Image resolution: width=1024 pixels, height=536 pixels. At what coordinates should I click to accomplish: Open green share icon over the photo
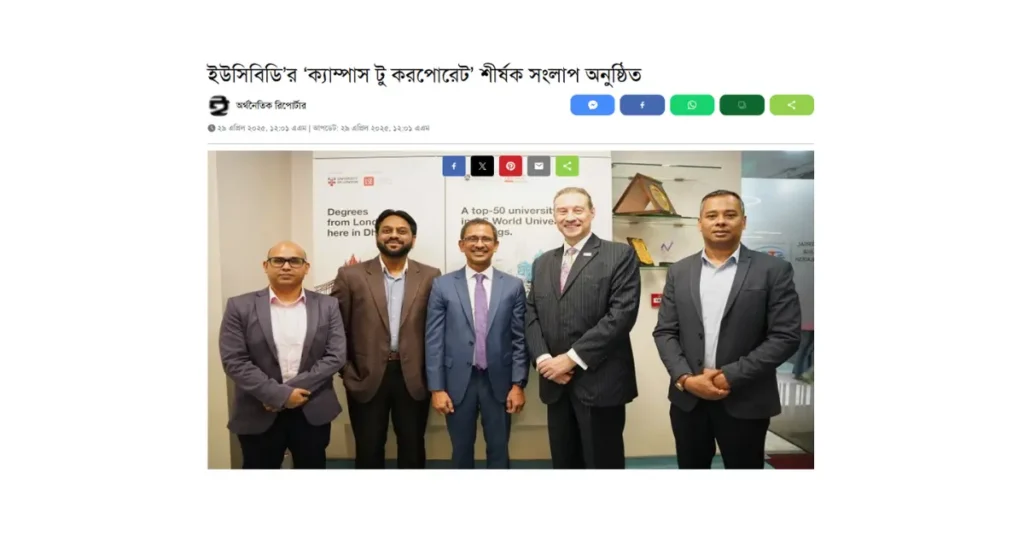567,166
